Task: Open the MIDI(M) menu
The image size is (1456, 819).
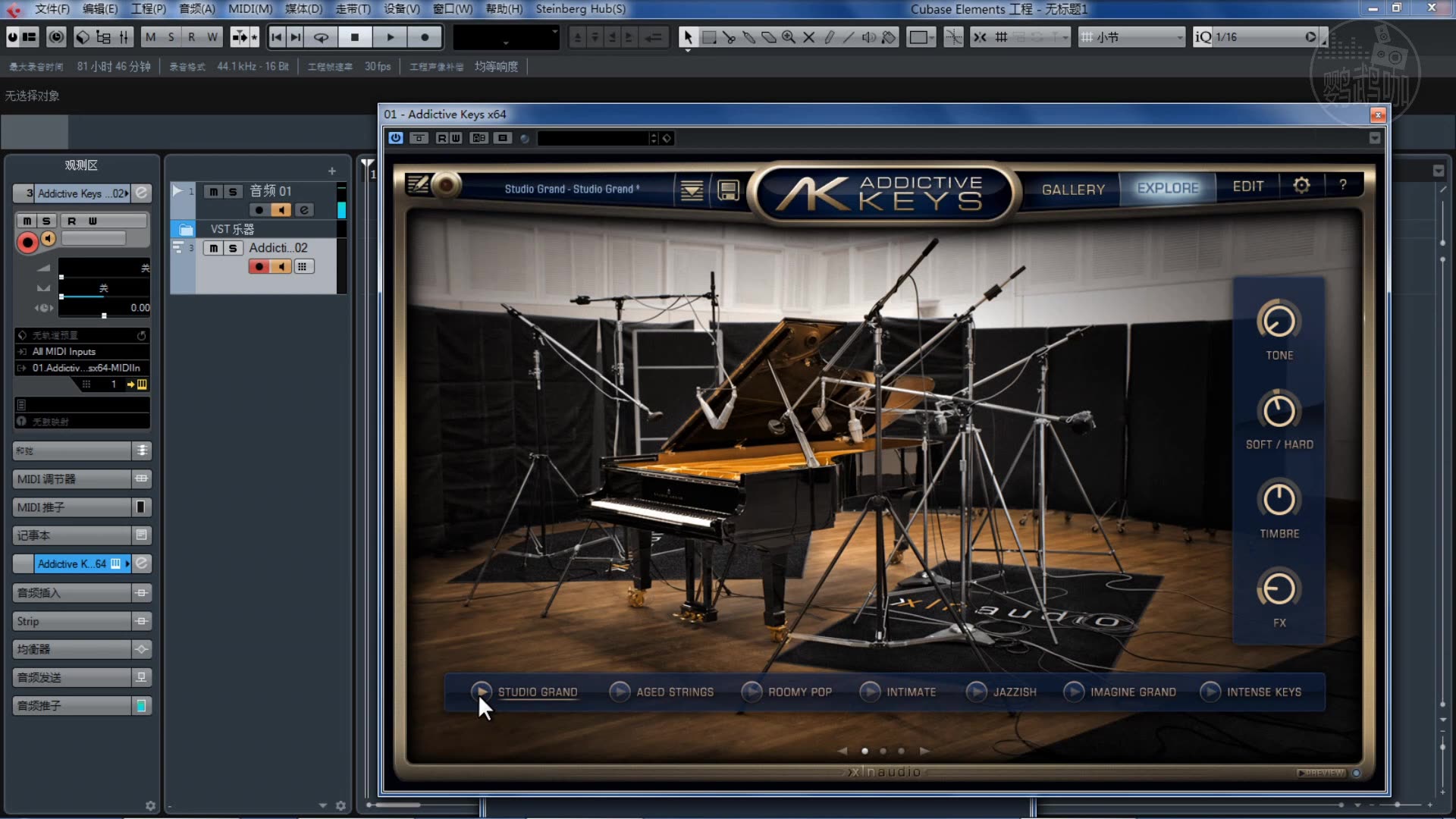Action: coord(250,9)
